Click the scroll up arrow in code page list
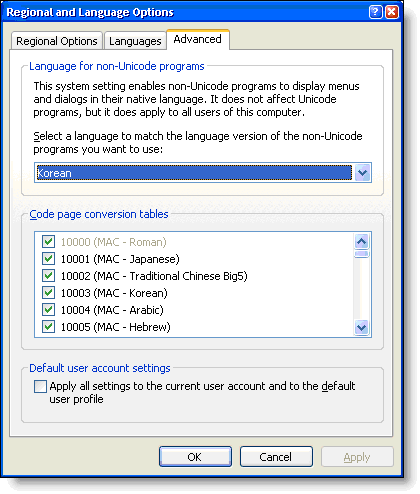The image size is (420, 494). point(362,241)
